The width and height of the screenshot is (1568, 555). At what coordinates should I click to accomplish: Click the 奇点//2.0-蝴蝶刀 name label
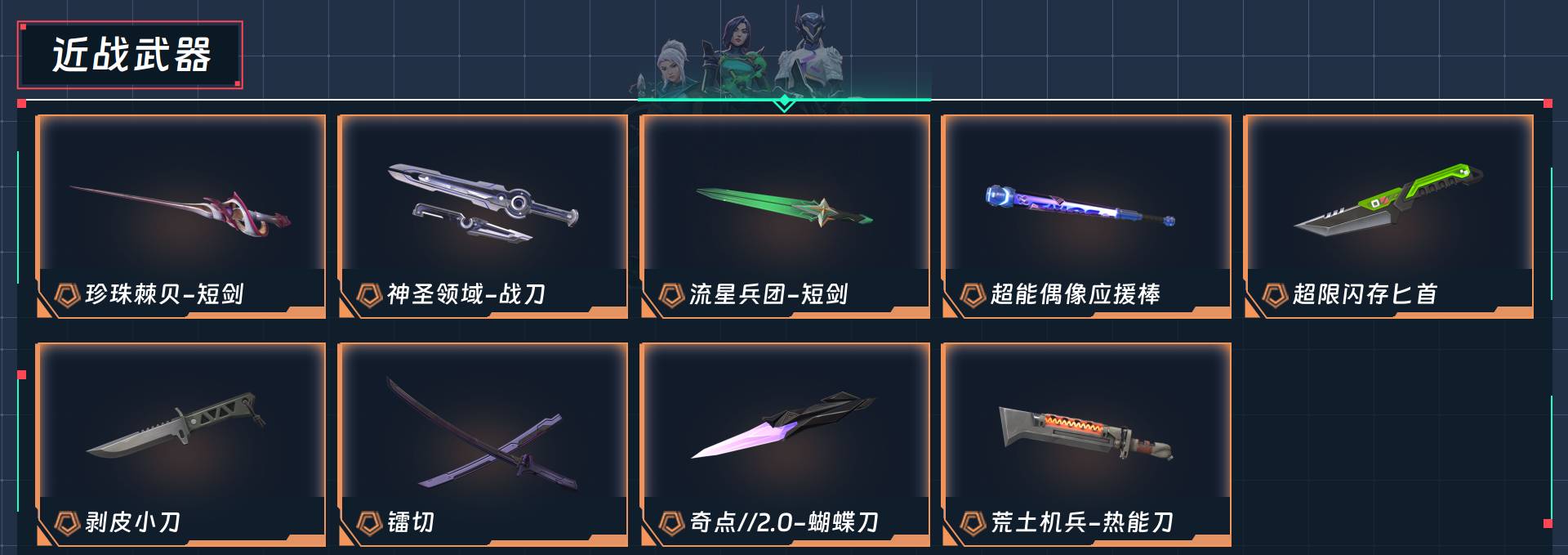pyautogui.click(x=784, y=522)
